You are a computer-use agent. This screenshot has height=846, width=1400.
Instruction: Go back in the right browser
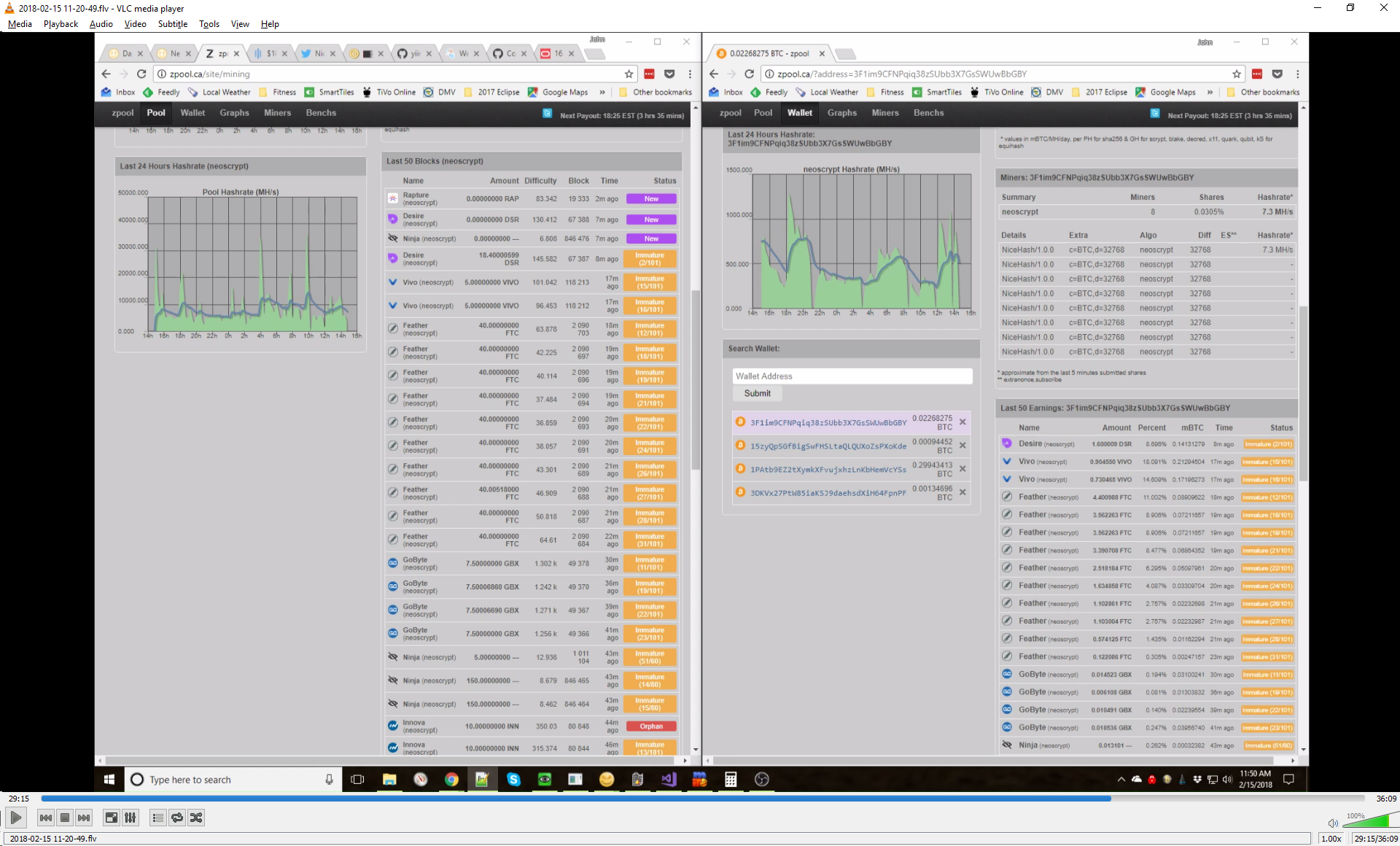click(x=714, y=74)
